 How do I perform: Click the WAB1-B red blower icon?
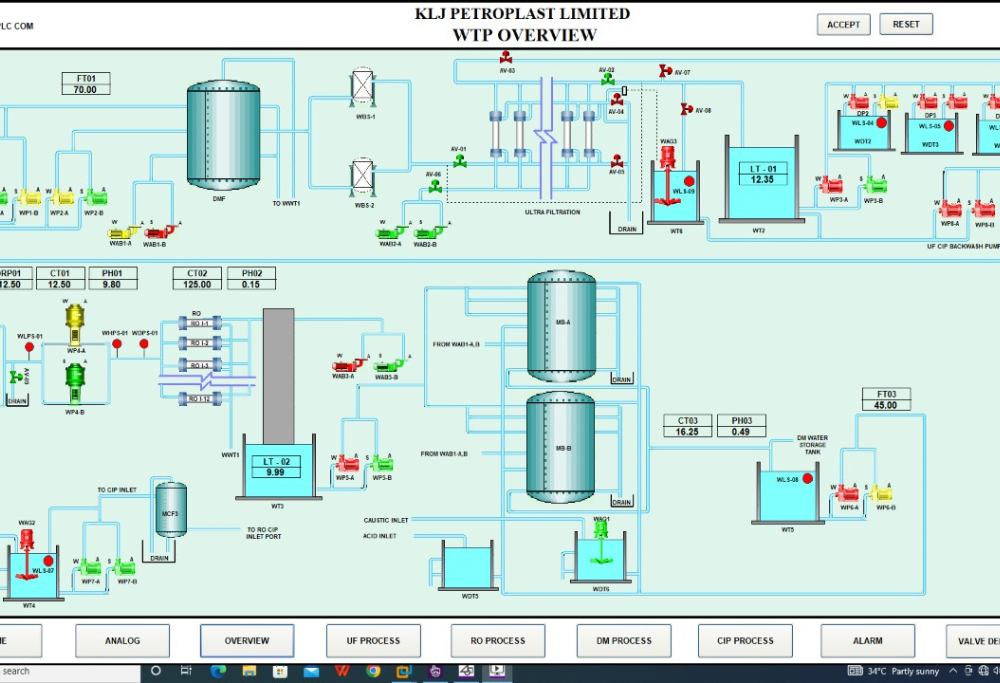[x=154, y=232]
